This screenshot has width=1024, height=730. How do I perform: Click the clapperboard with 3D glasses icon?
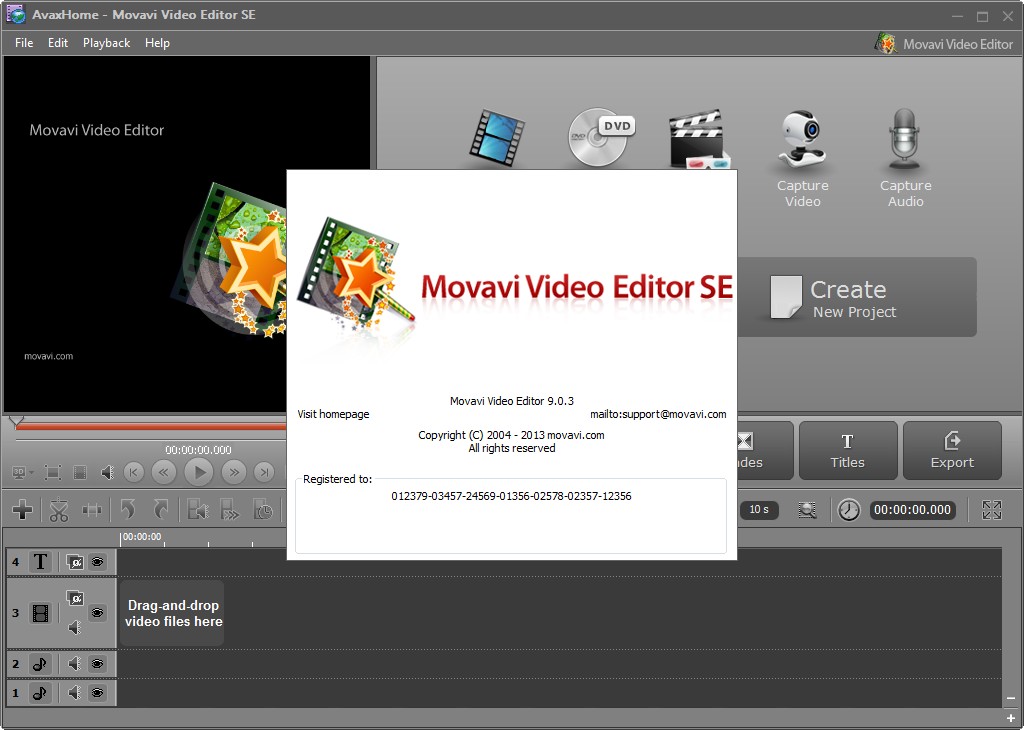click(699, 139)
